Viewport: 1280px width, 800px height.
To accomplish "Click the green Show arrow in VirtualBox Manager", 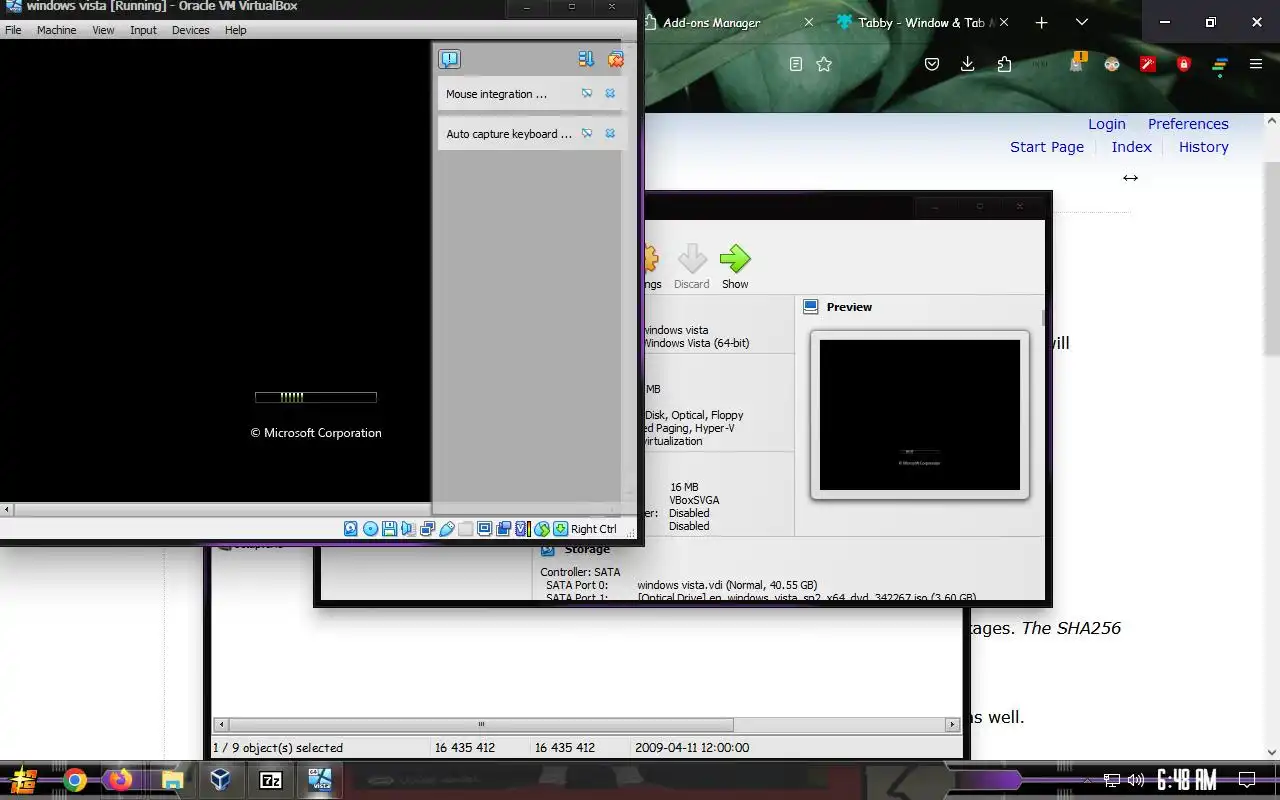I will [735, 259].
